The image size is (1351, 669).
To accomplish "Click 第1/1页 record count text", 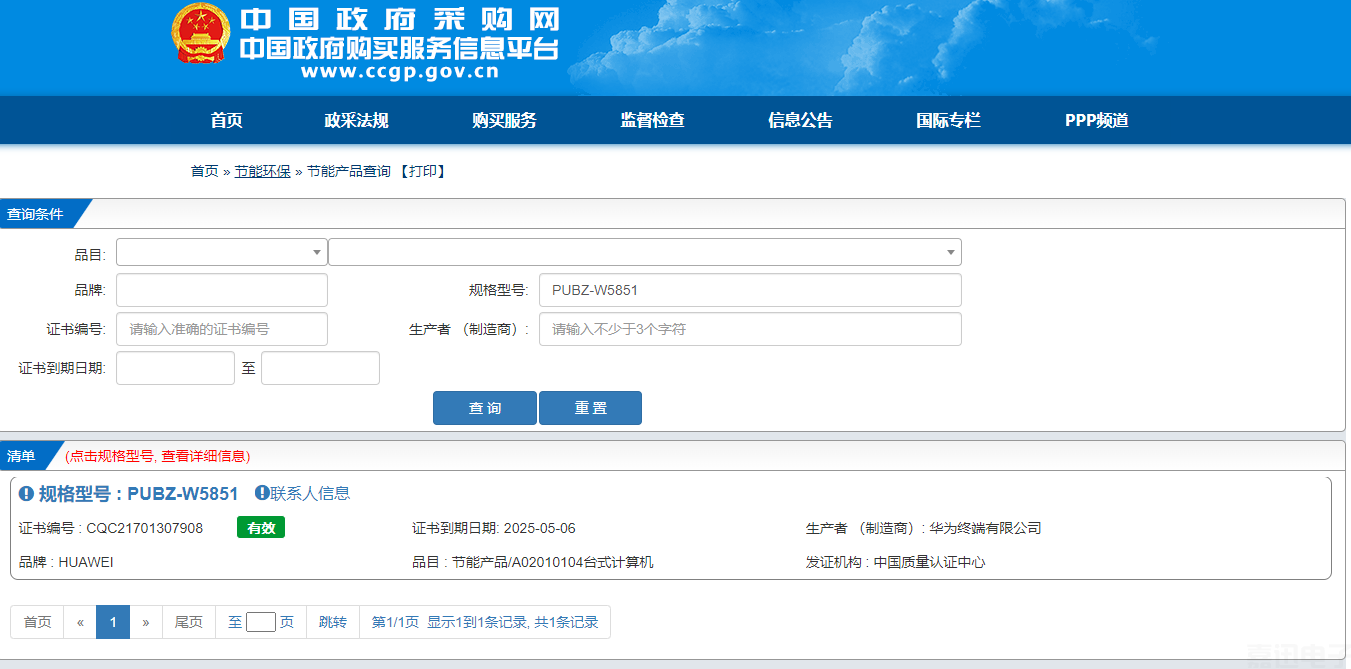I will (x=485, y=622).
